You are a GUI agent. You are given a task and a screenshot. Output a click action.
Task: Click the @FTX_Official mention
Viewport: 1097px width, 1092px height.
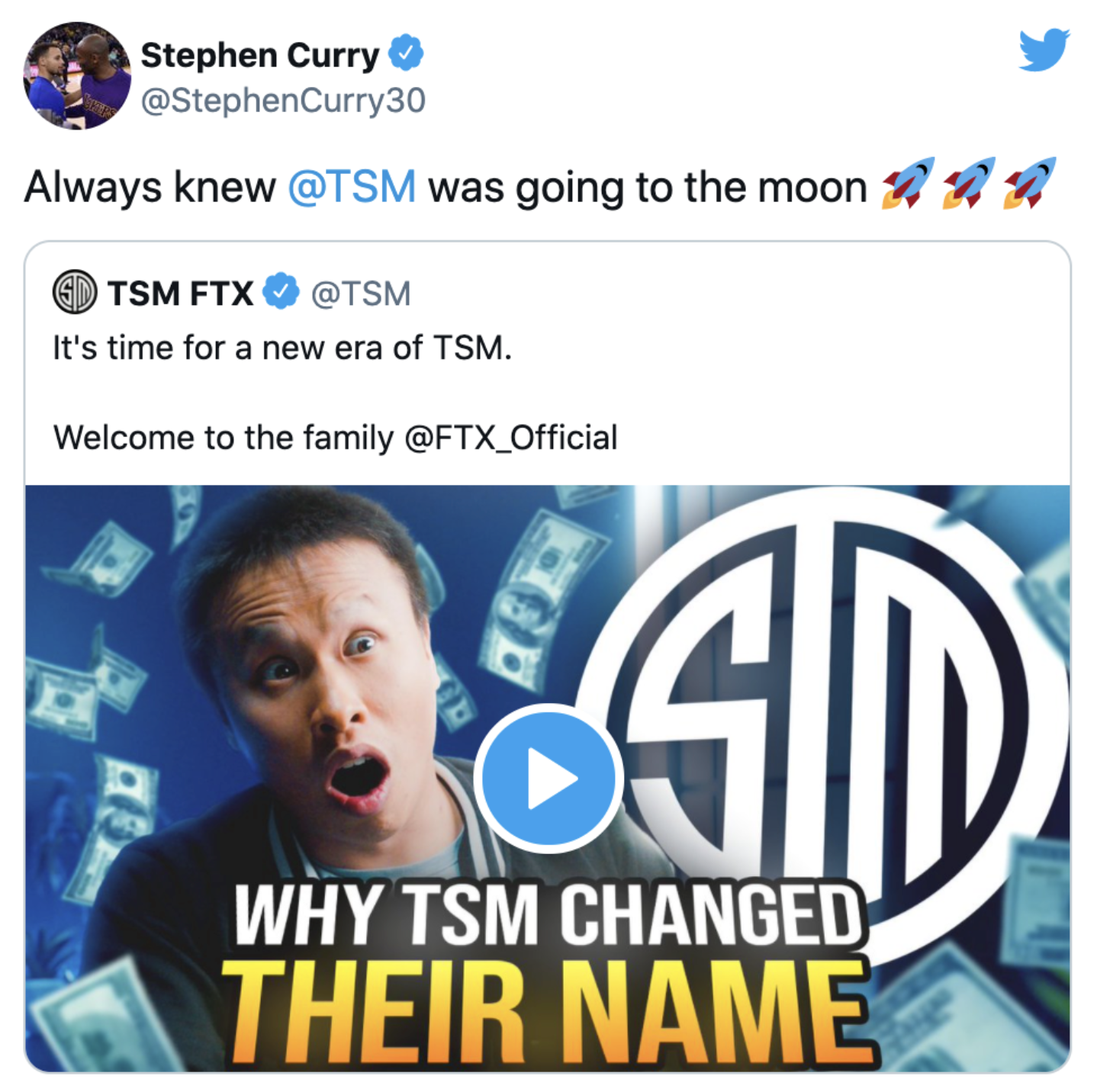coord(511,438)
